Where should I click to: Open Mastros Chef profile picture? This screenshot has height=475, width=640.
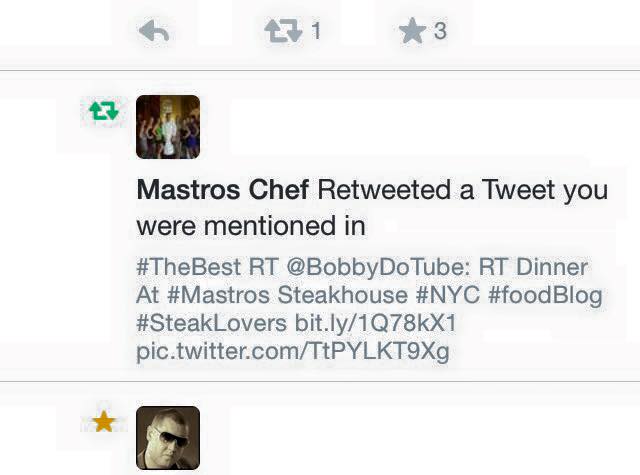pos(168,127)
